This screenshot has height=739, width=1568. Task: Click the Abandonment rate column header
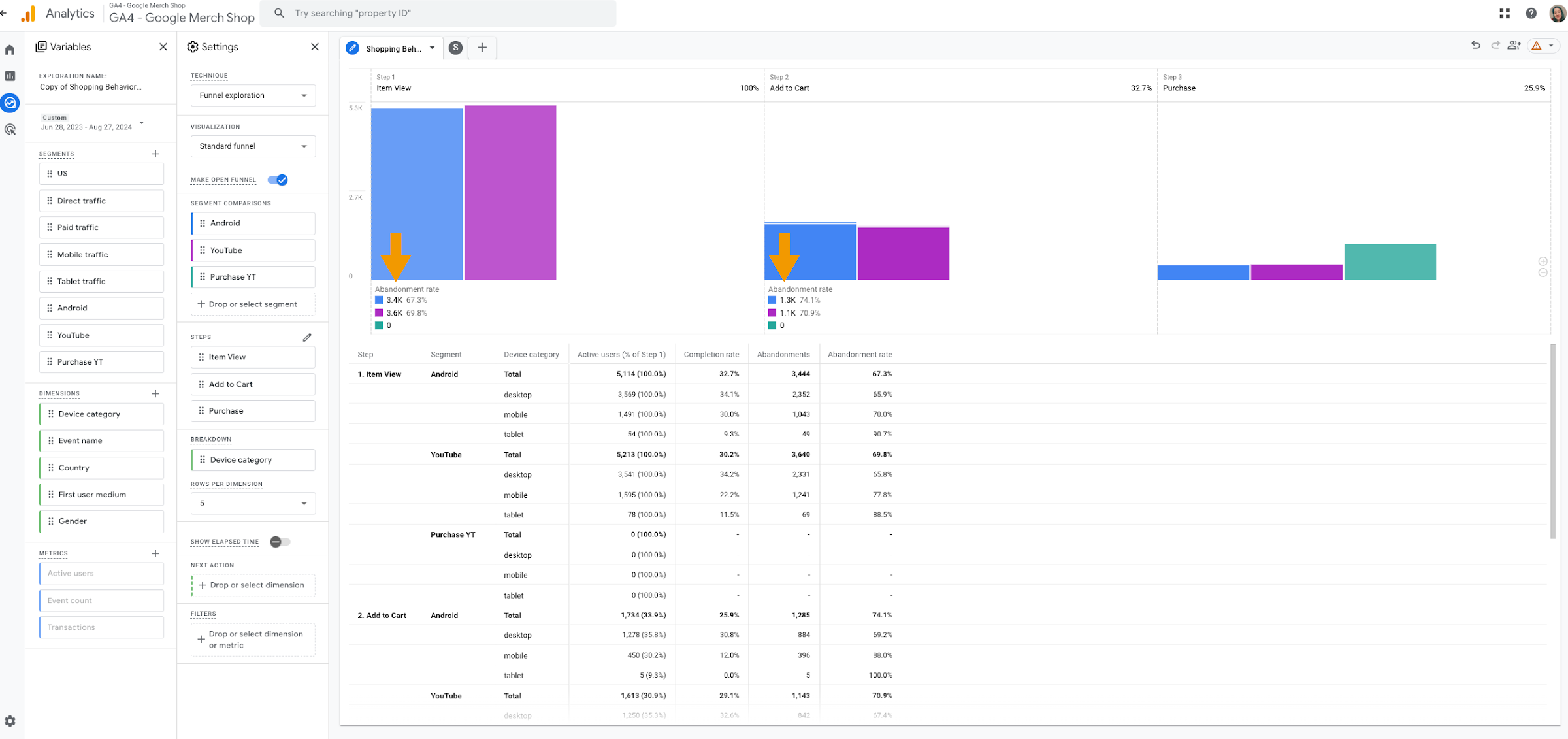[x=860, y=355]
